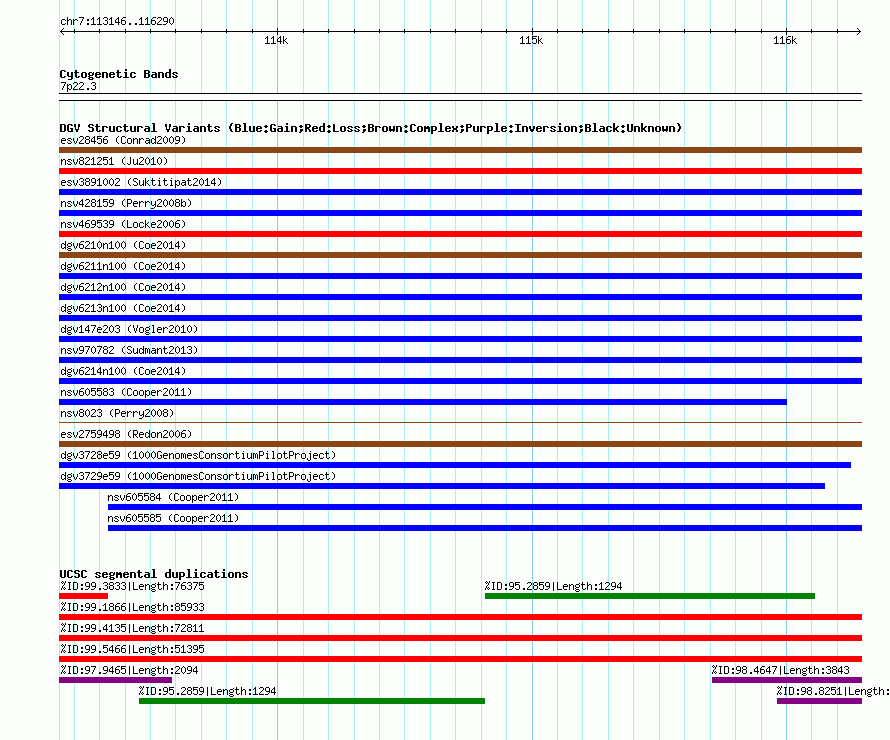Click the 7p22.3 cytogenetic band
This screenshot has width=890, height=740.
pos(460,97)
